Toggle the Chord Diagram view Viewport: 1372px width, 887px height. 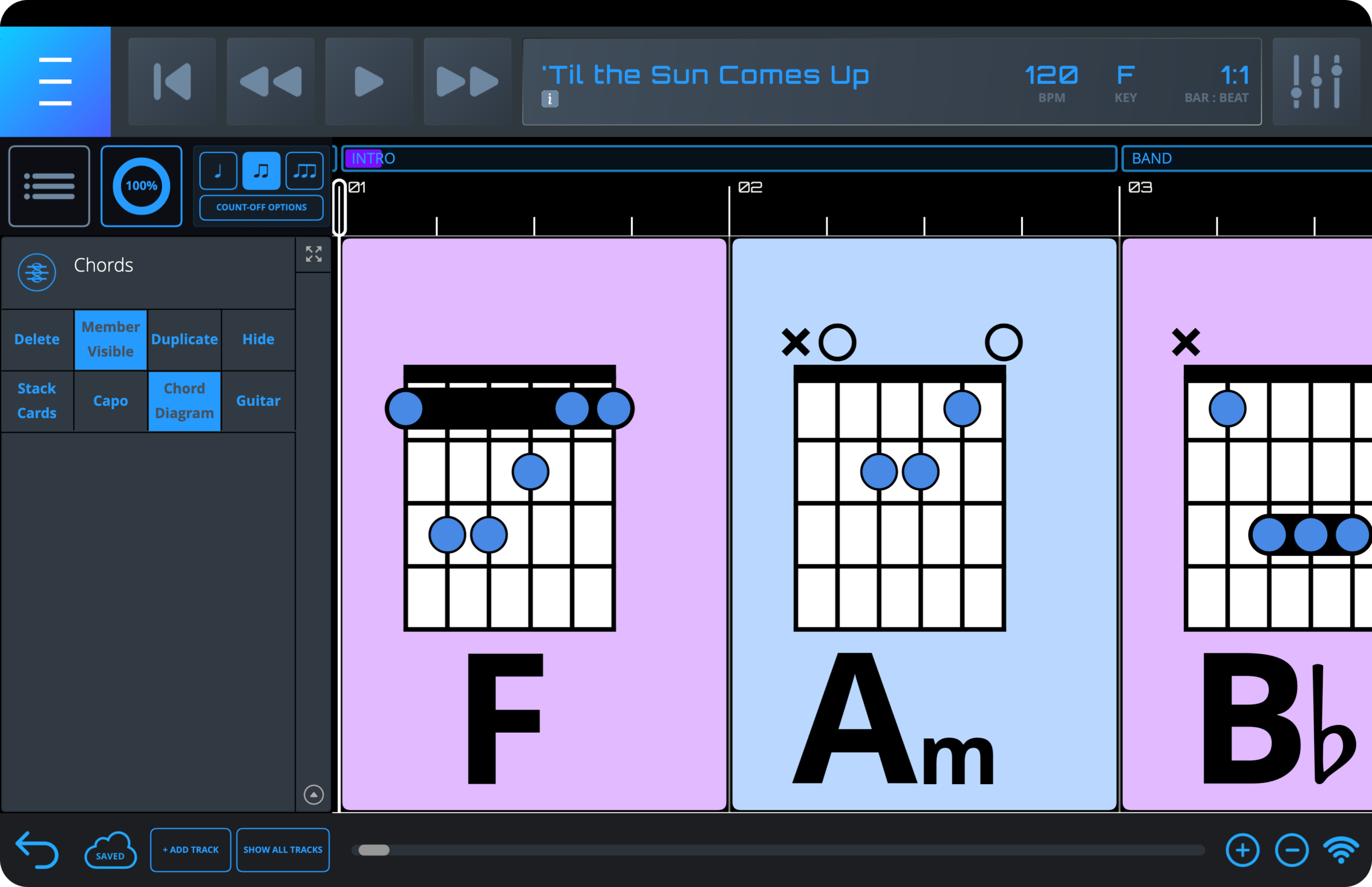click(184, 401)
